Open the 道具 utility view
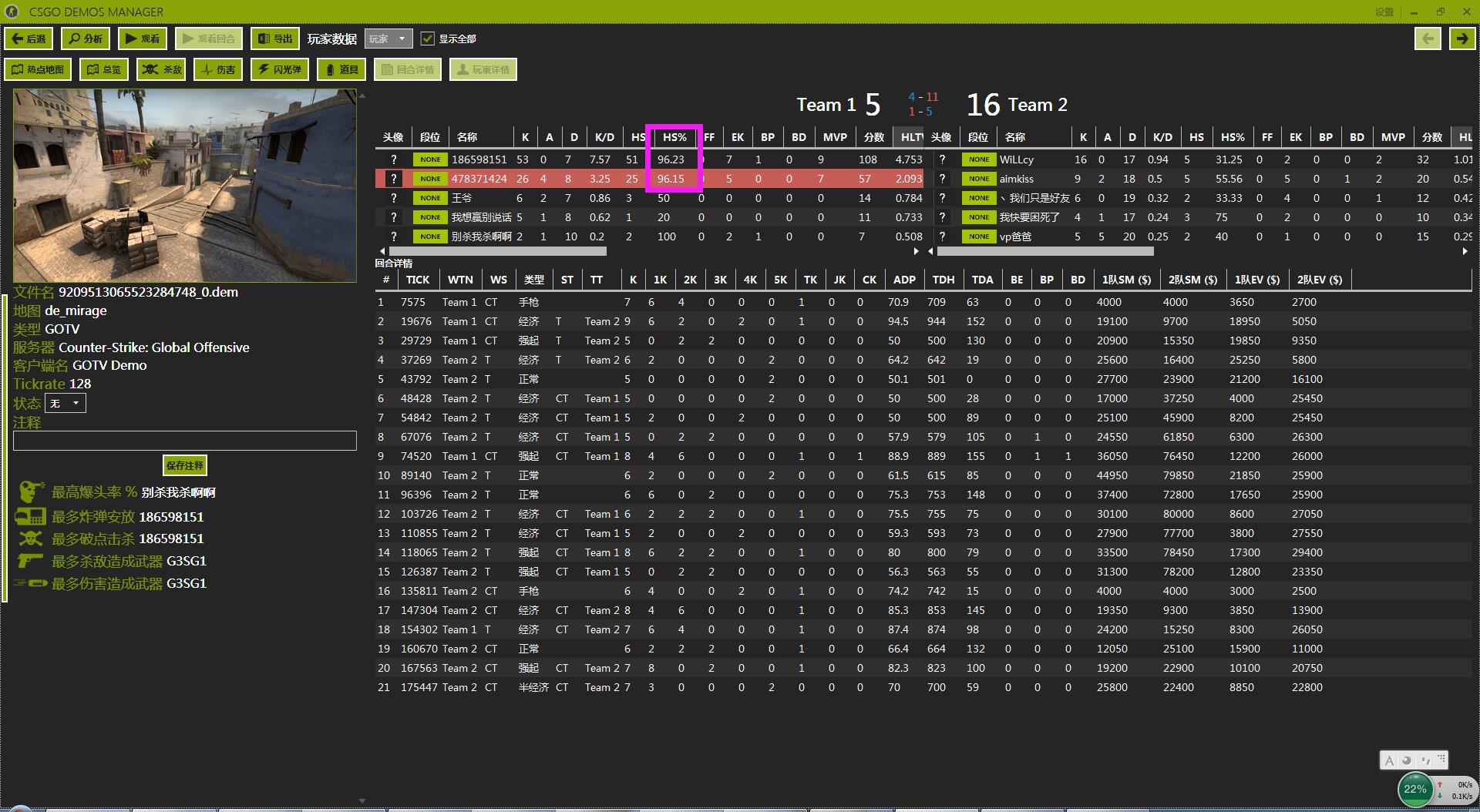Image resolution: width=1480 pixels, height=812 pixels. pyautogui.click(x=341, y=69)
